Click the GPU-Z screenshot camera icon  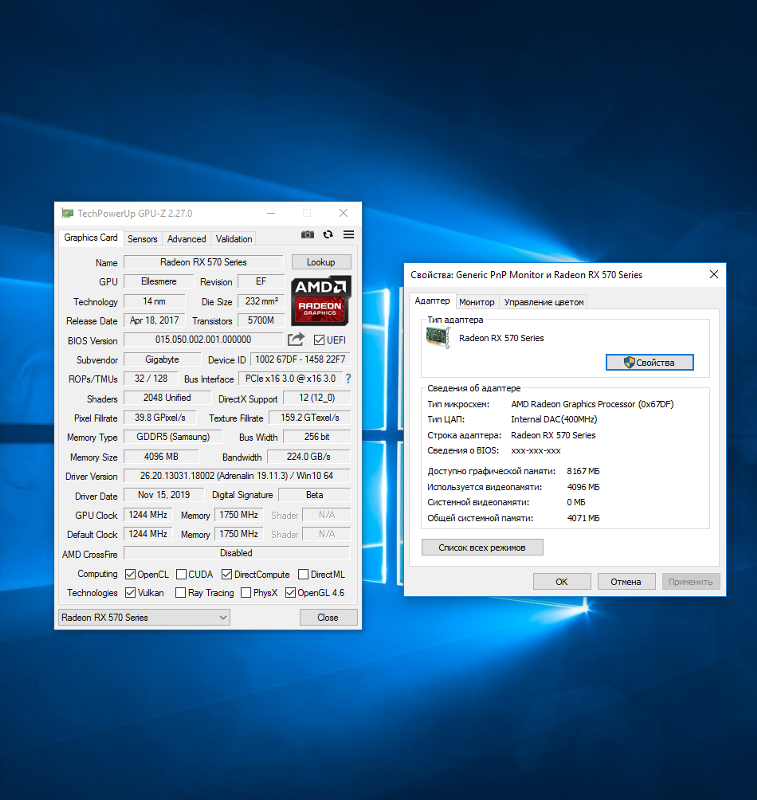click(x=308, y=234)
